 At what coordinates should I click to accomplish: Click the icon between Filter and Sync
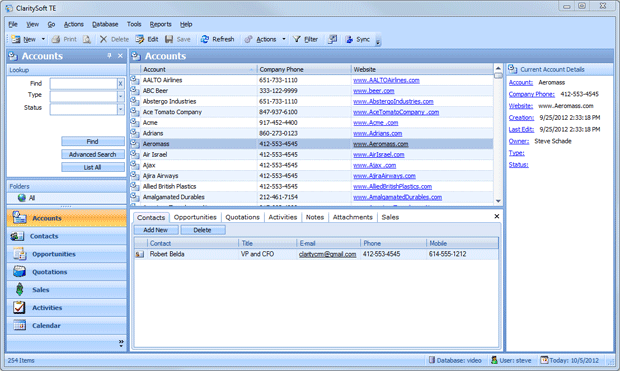333,39
